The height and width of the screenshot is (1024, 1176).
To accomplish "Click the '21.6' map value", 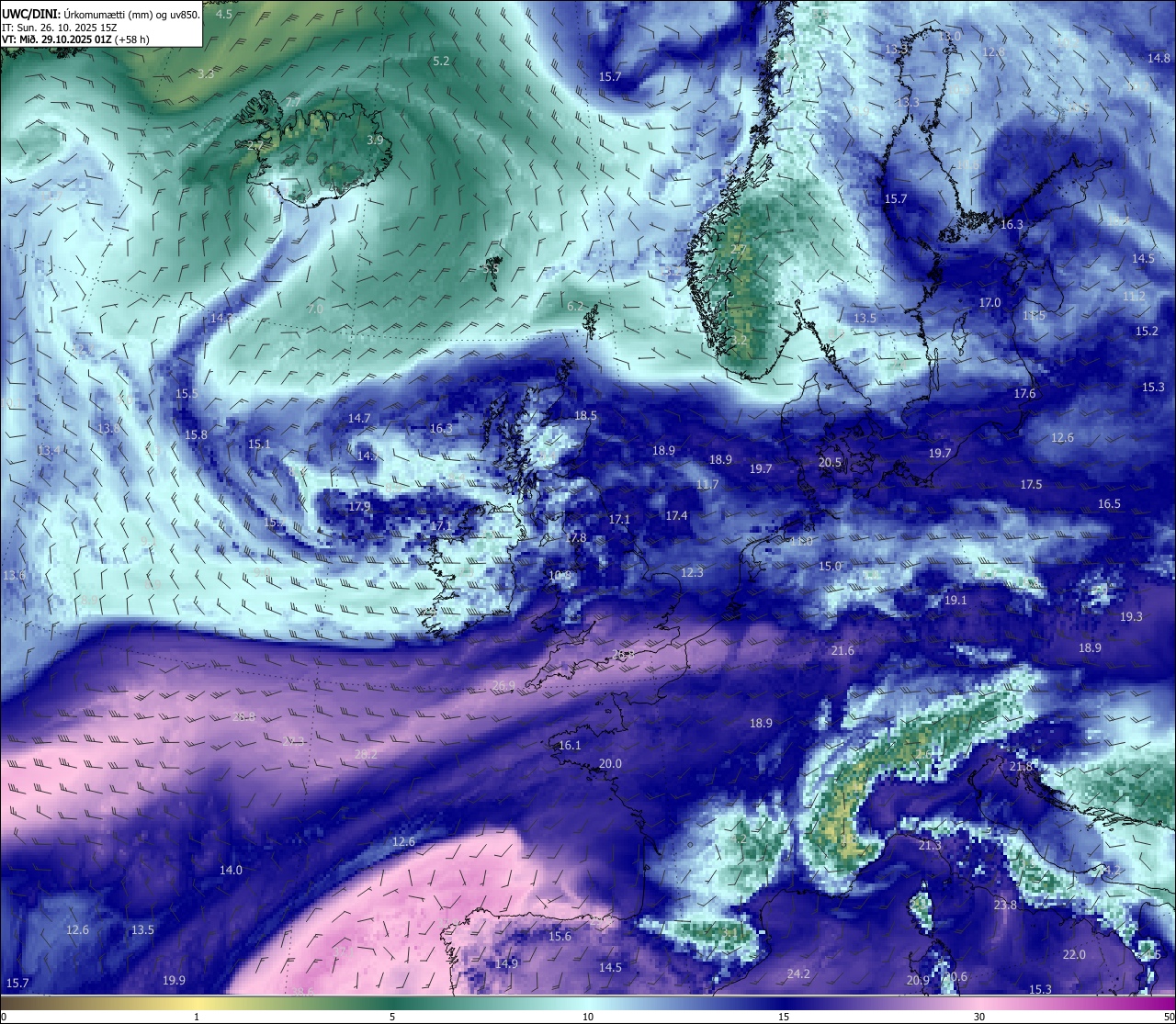I will tap(842, 650).
